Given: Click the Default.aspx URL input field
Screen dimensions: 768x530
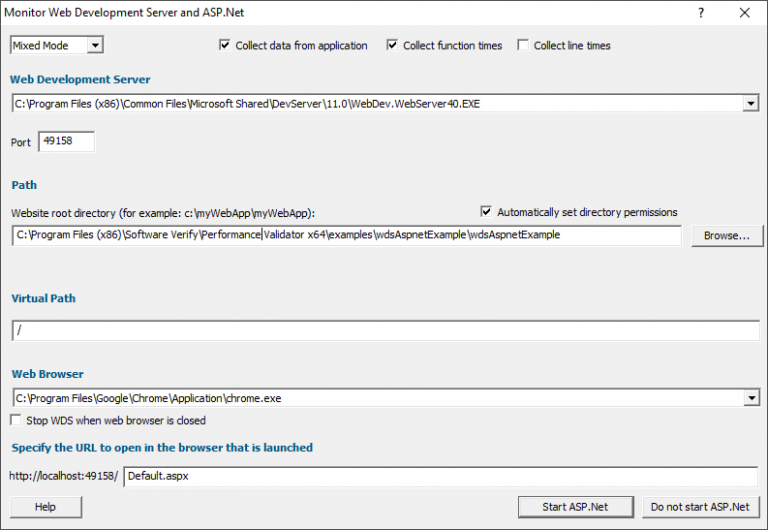Looking at the screenshot, I should [x=441, y=476].
